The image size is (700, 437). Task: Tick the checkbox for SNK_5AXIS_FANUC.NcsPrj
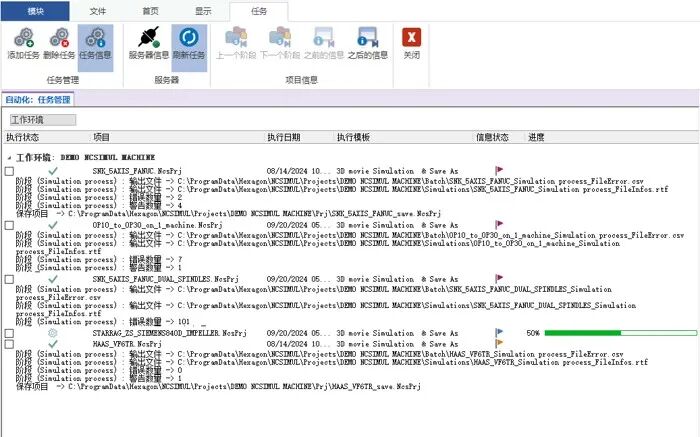9,171
